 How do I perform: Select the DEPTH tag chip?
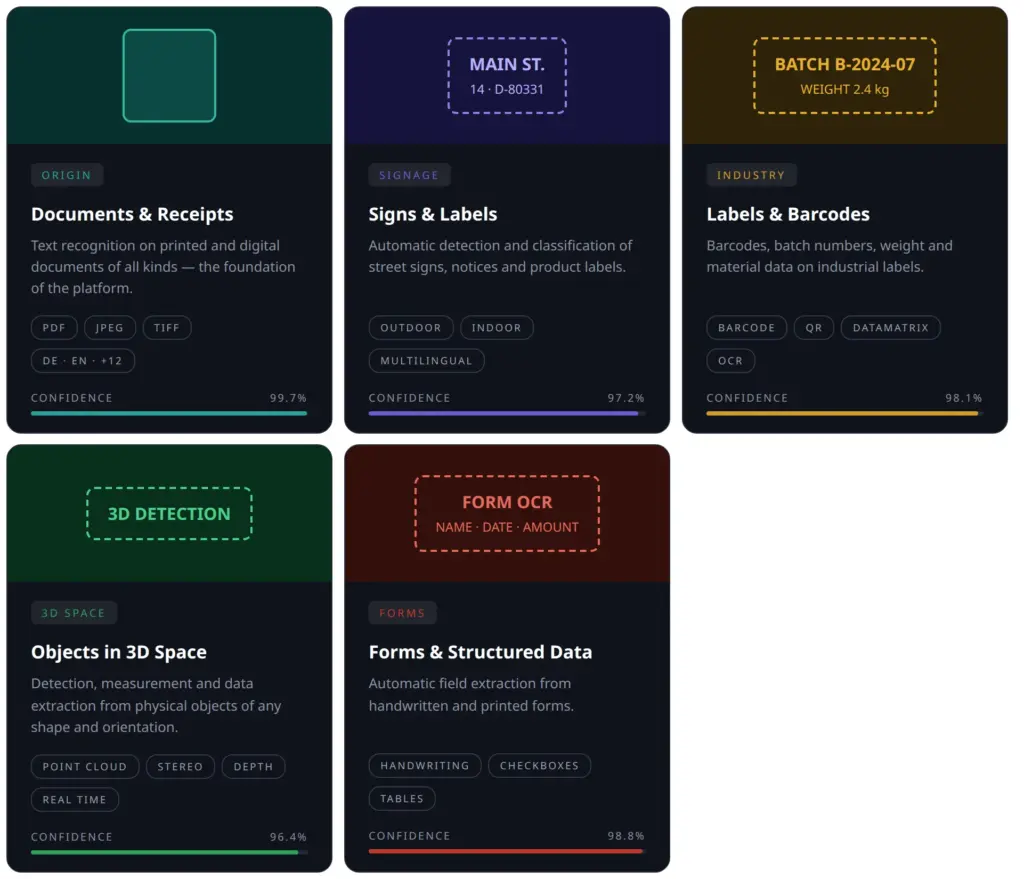pyautogui.click(x=253, y=767)
